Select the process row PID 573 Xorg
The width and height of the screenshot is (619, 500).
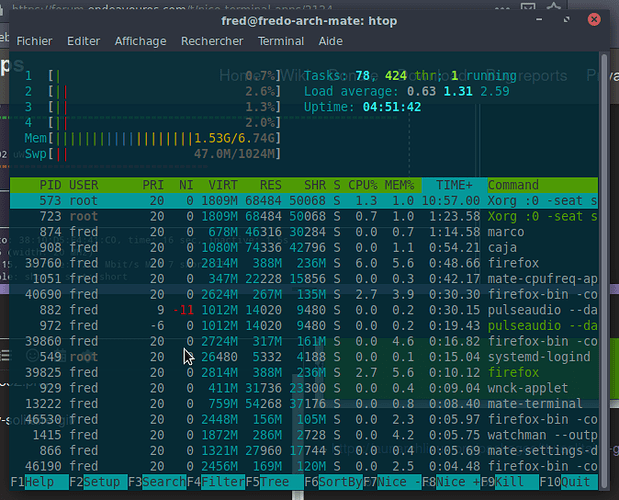tap(304, 201)
